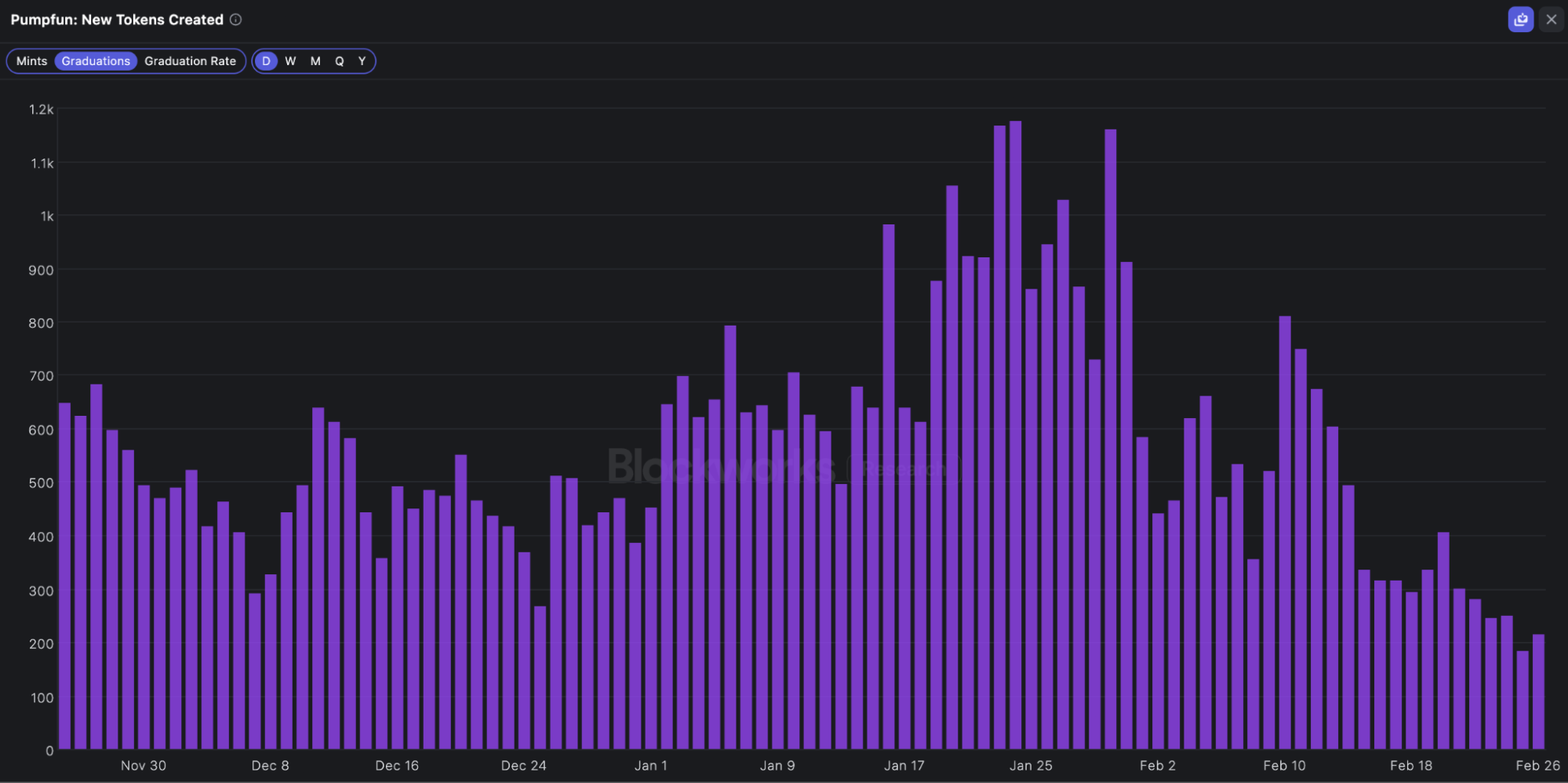Select quarterly (Q) interval

340,61
